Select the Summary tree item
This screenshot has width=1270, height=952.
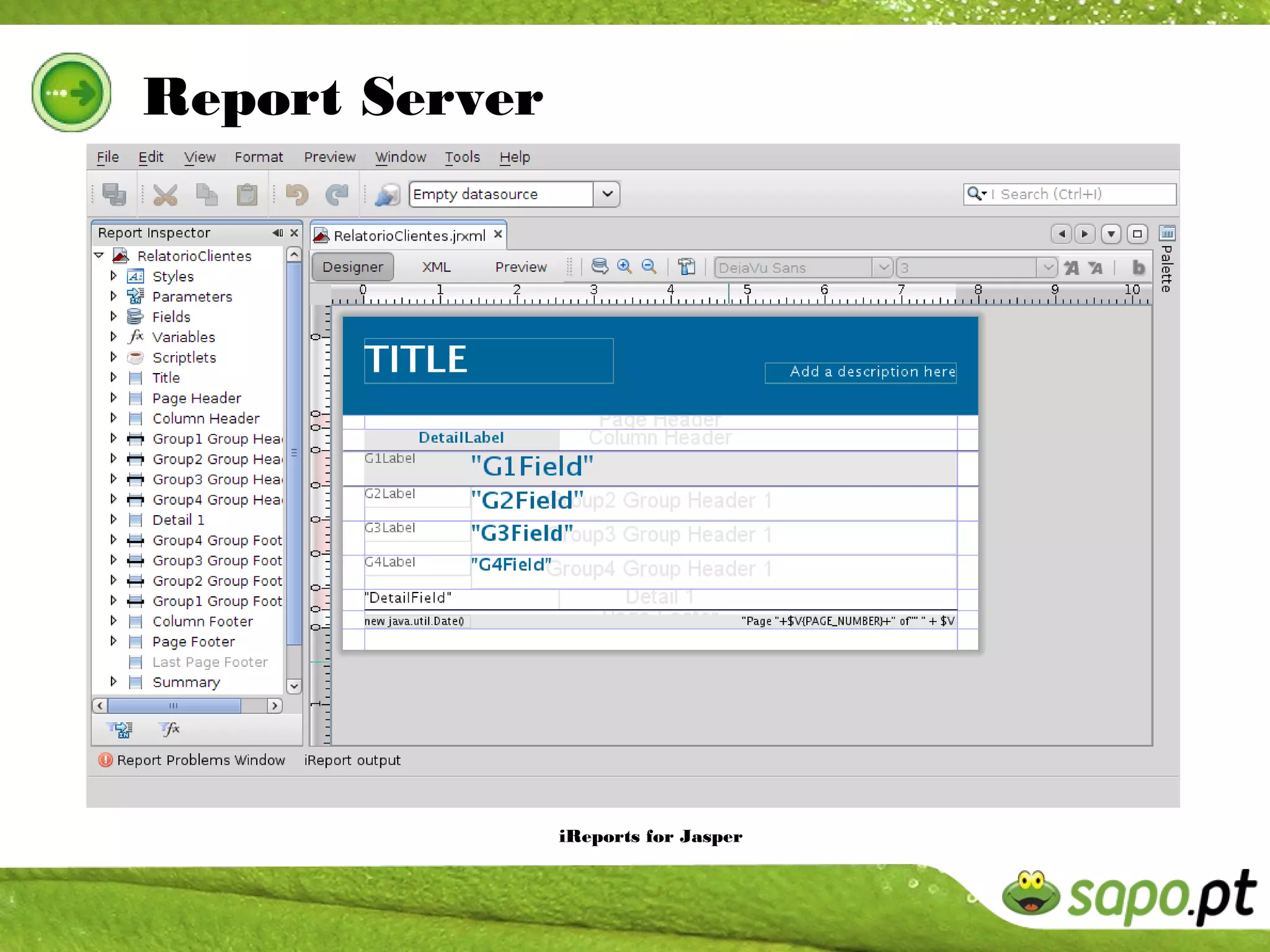[x=186, y=682]
